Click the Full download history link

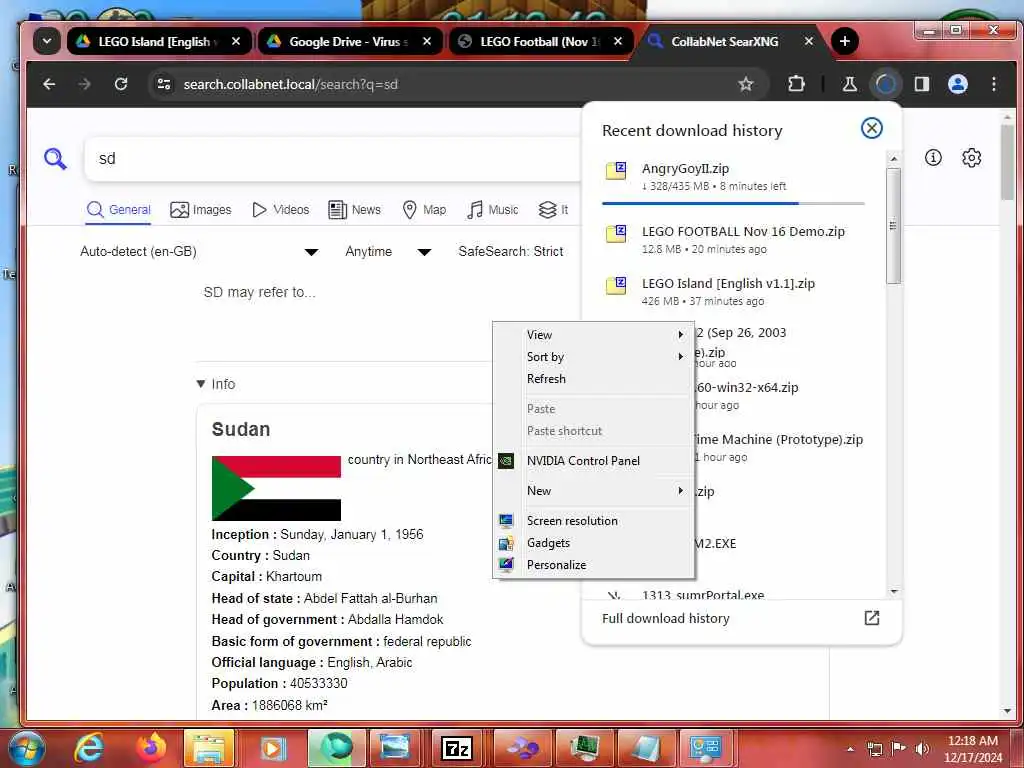click(x=665, y=618)
